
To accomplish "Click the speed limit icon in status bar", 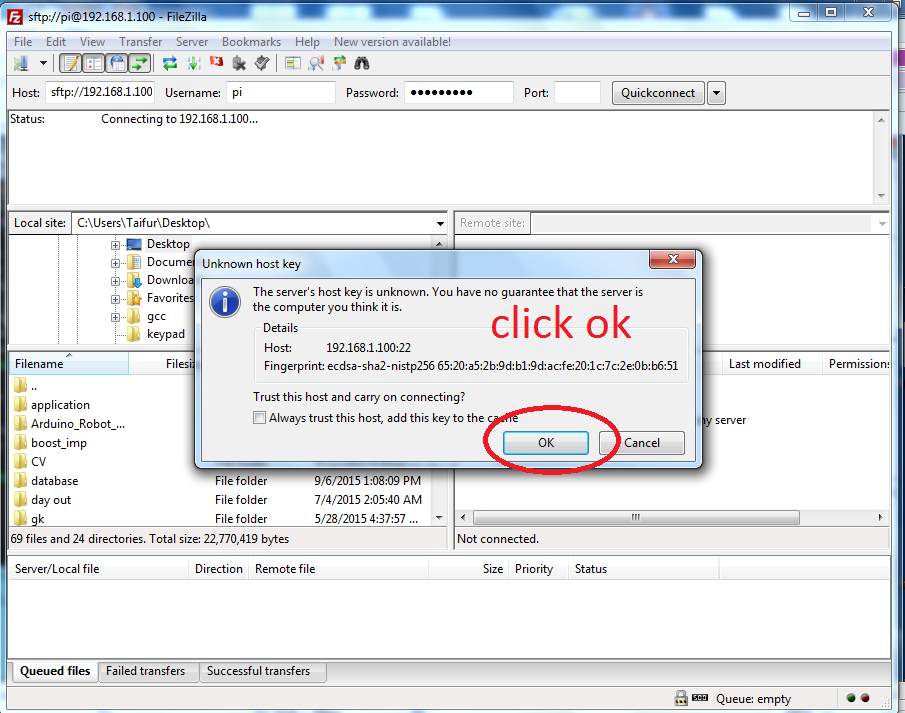I will pos(700,698).
